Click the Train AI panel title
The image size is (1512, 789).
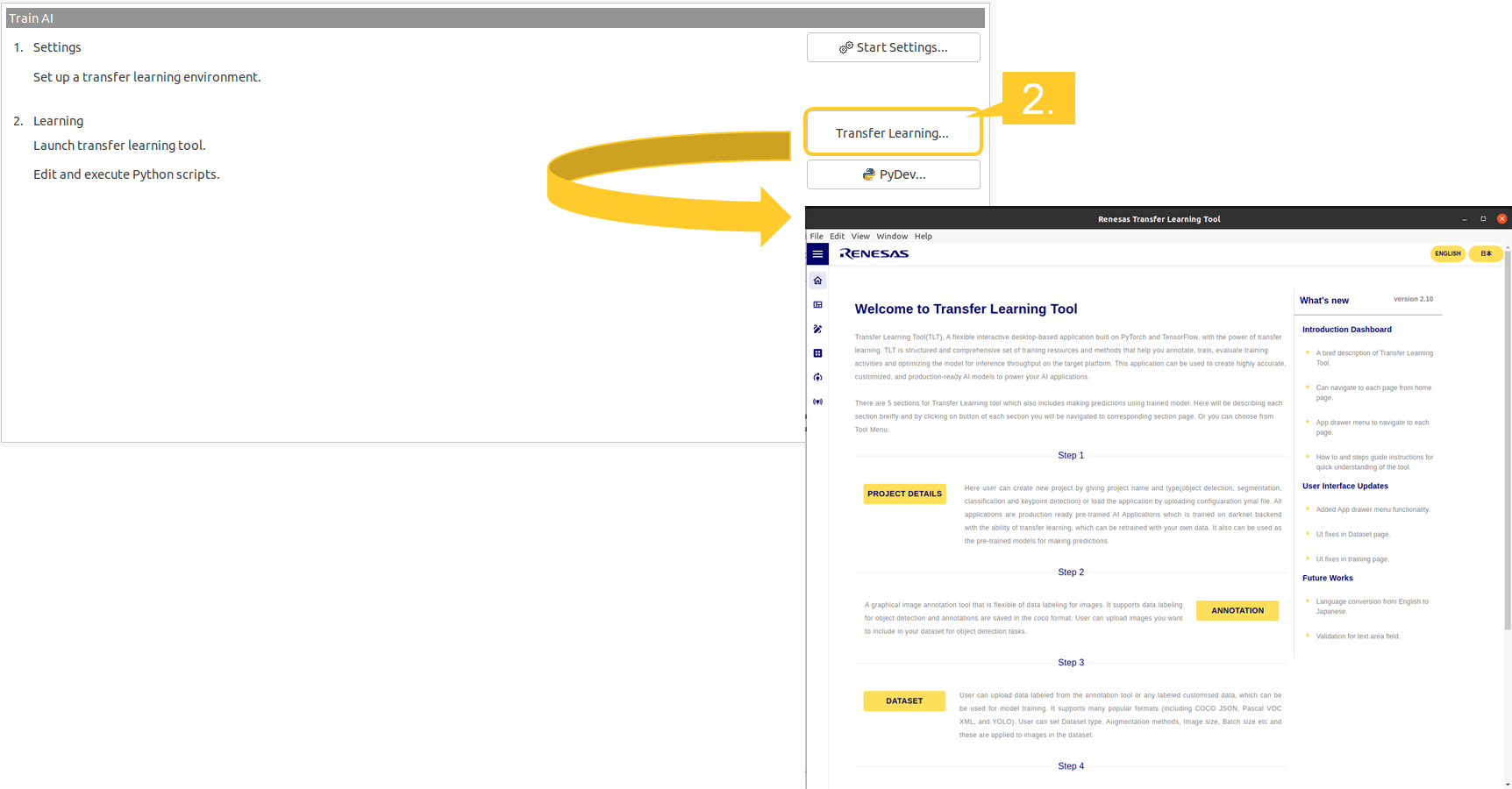(31, 18)
